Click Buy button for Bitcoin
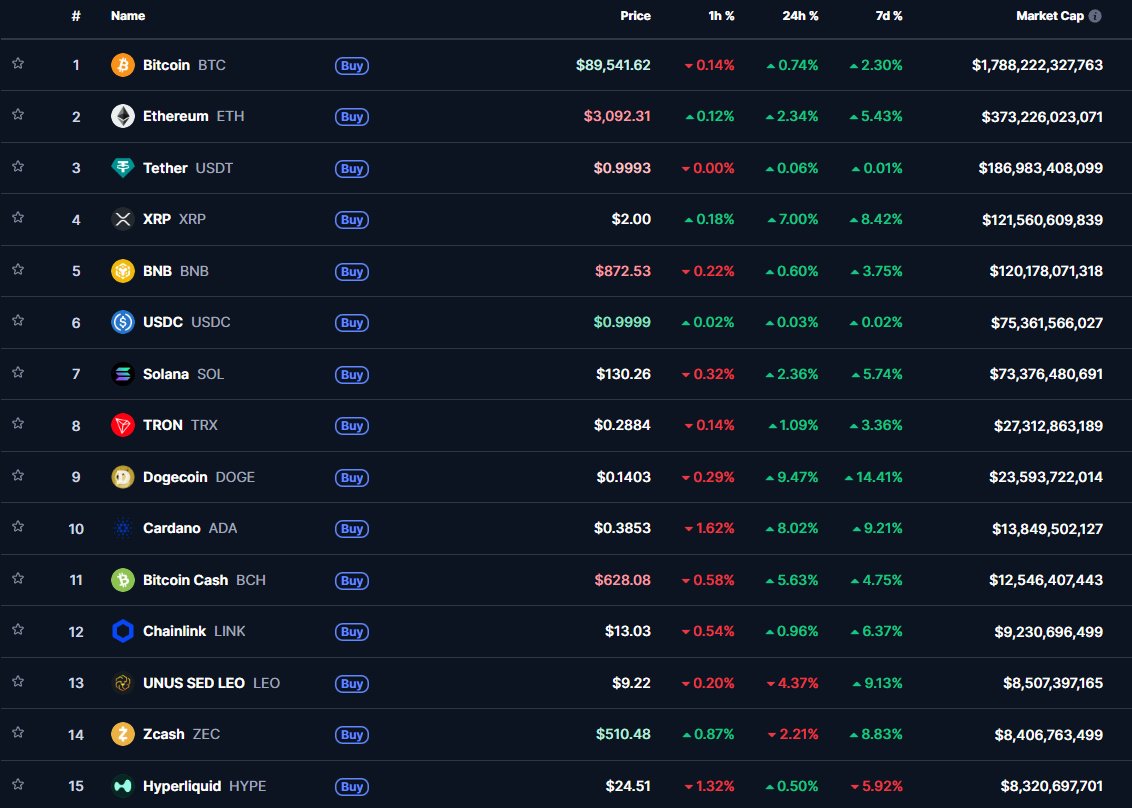The width and height of the screenshot is (1132, 808). 352,66
